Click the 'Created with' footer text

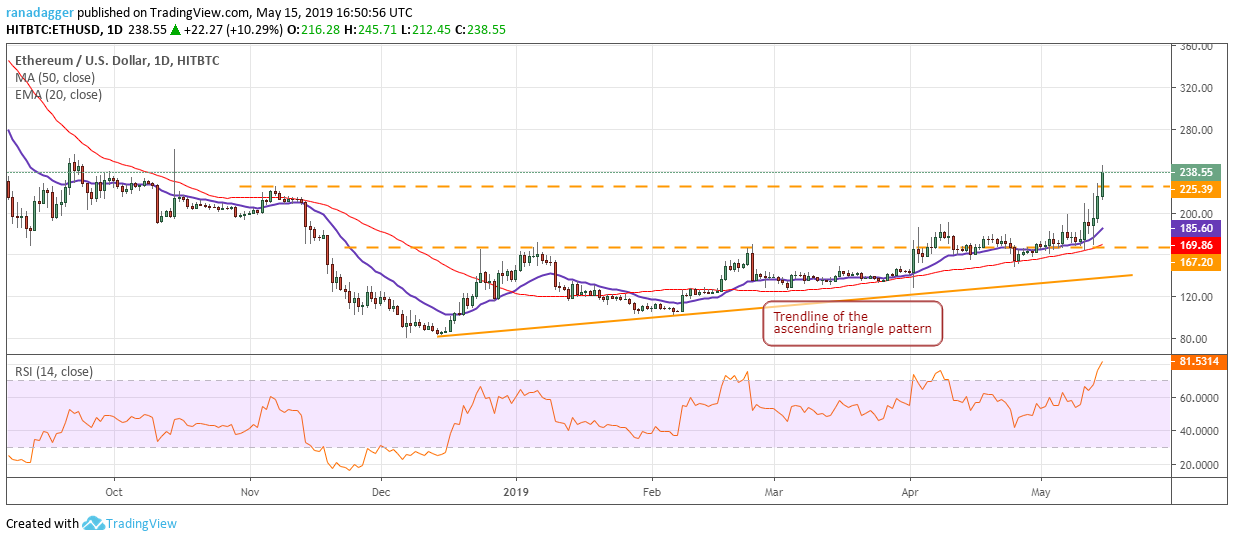coord(42,523)
